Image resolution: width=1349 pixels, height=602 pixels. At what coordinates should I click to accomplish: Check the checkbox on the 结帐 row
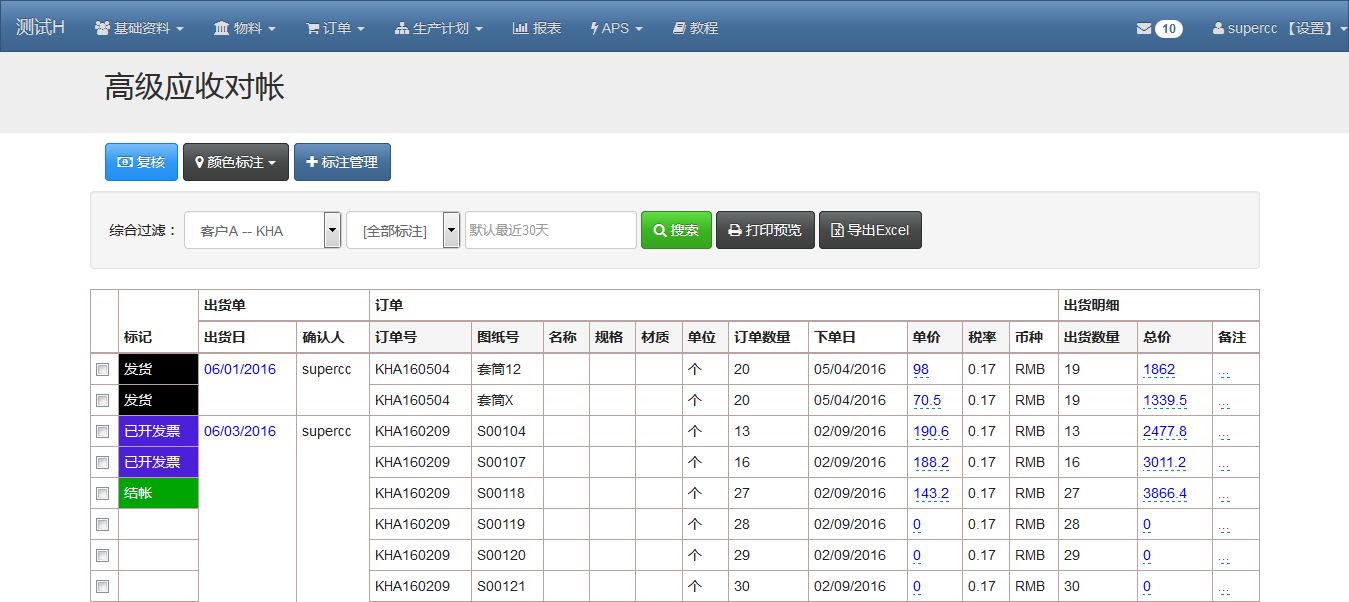pyautogui.click(x=102, y=493)
